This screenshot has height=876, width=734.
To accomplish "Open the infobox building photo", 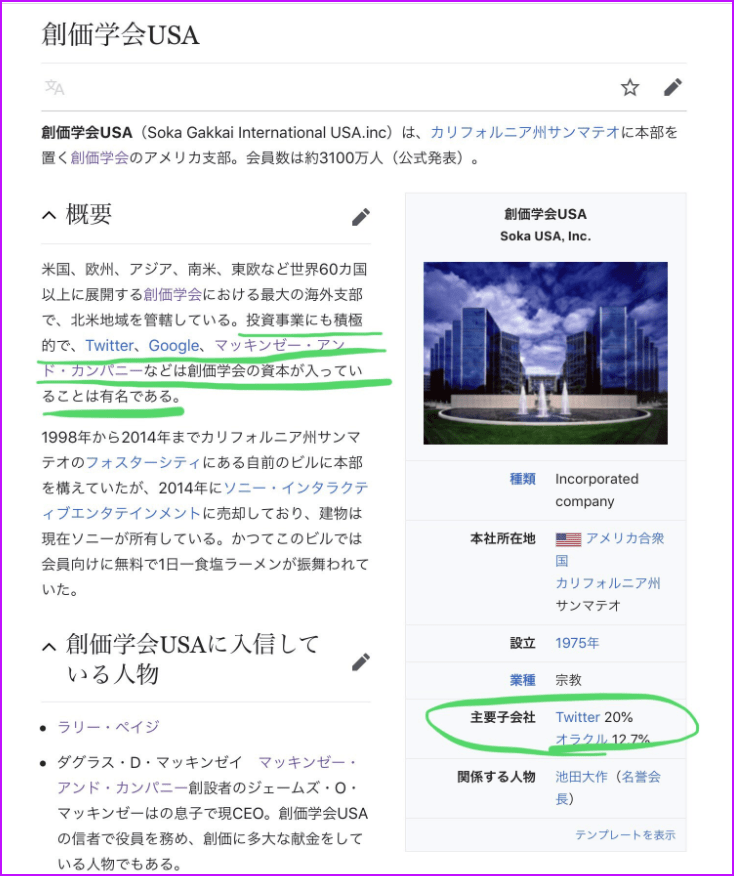I will tap(545, 353).
